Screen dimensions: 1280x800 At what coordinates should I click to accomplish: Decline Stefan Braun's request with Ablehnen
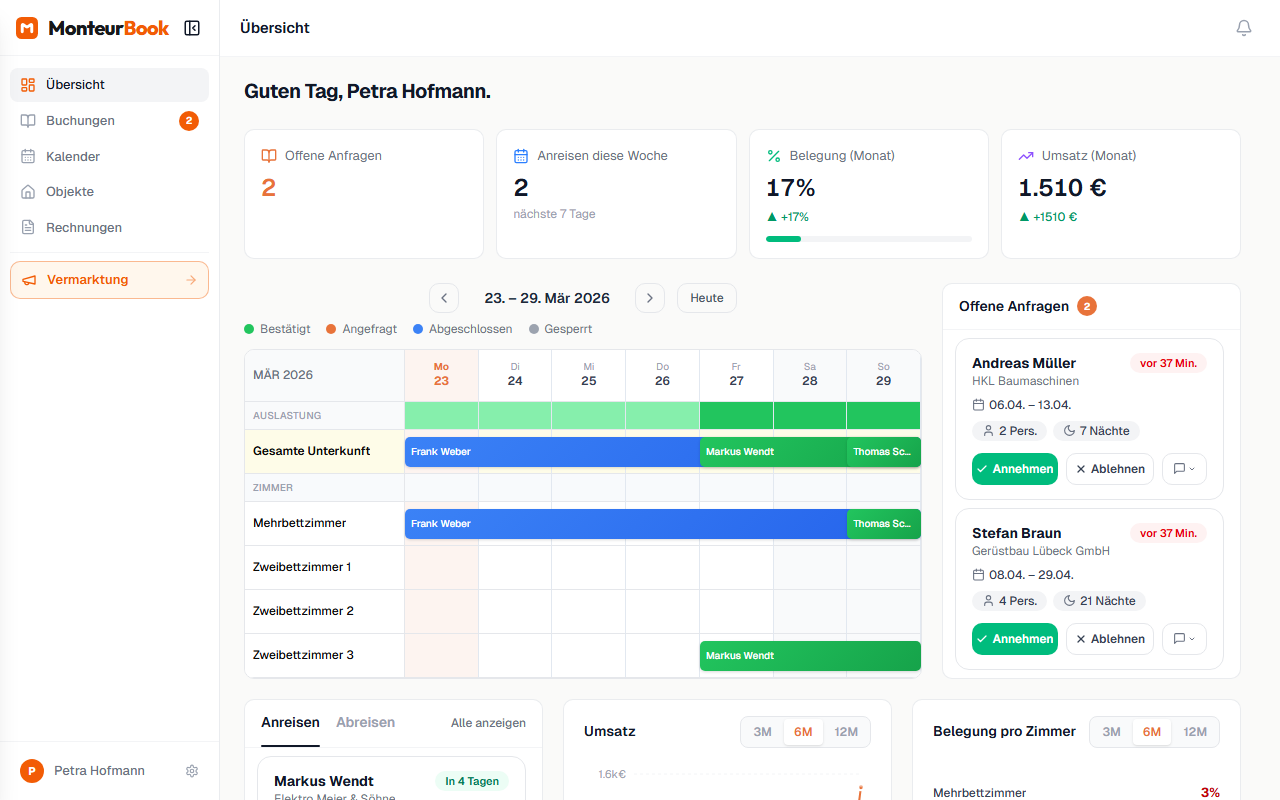pyautogui.click(x=1109, y=639)
